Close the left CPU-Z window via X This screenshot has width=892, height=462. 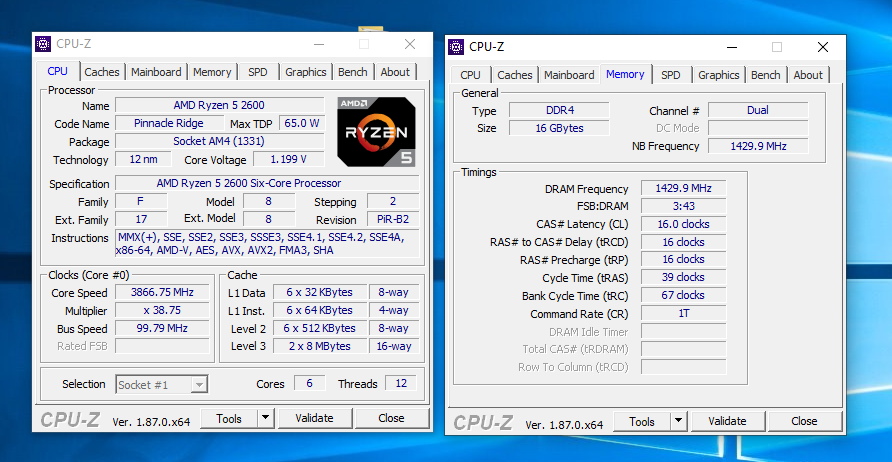[x=410, y=44]
